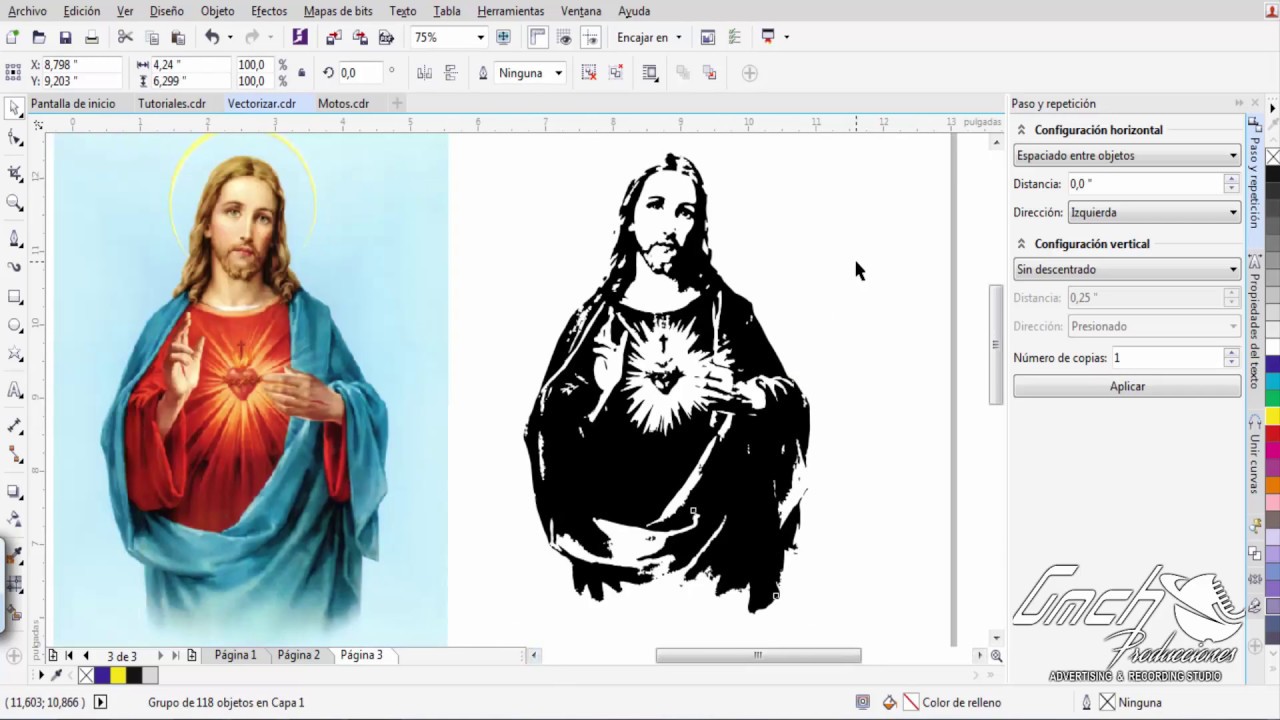Image resolution: width=1280 pixels, height=720 pixels.
Task: Click the Publish to PDF icon
Action: point(386,37)
